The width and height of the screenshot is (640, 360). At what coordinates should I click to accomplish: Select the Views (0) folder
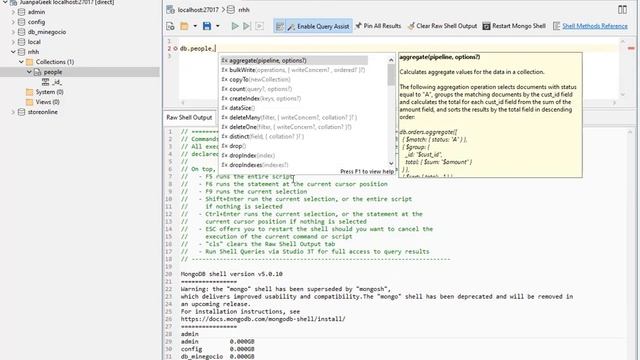pos(47,102)
